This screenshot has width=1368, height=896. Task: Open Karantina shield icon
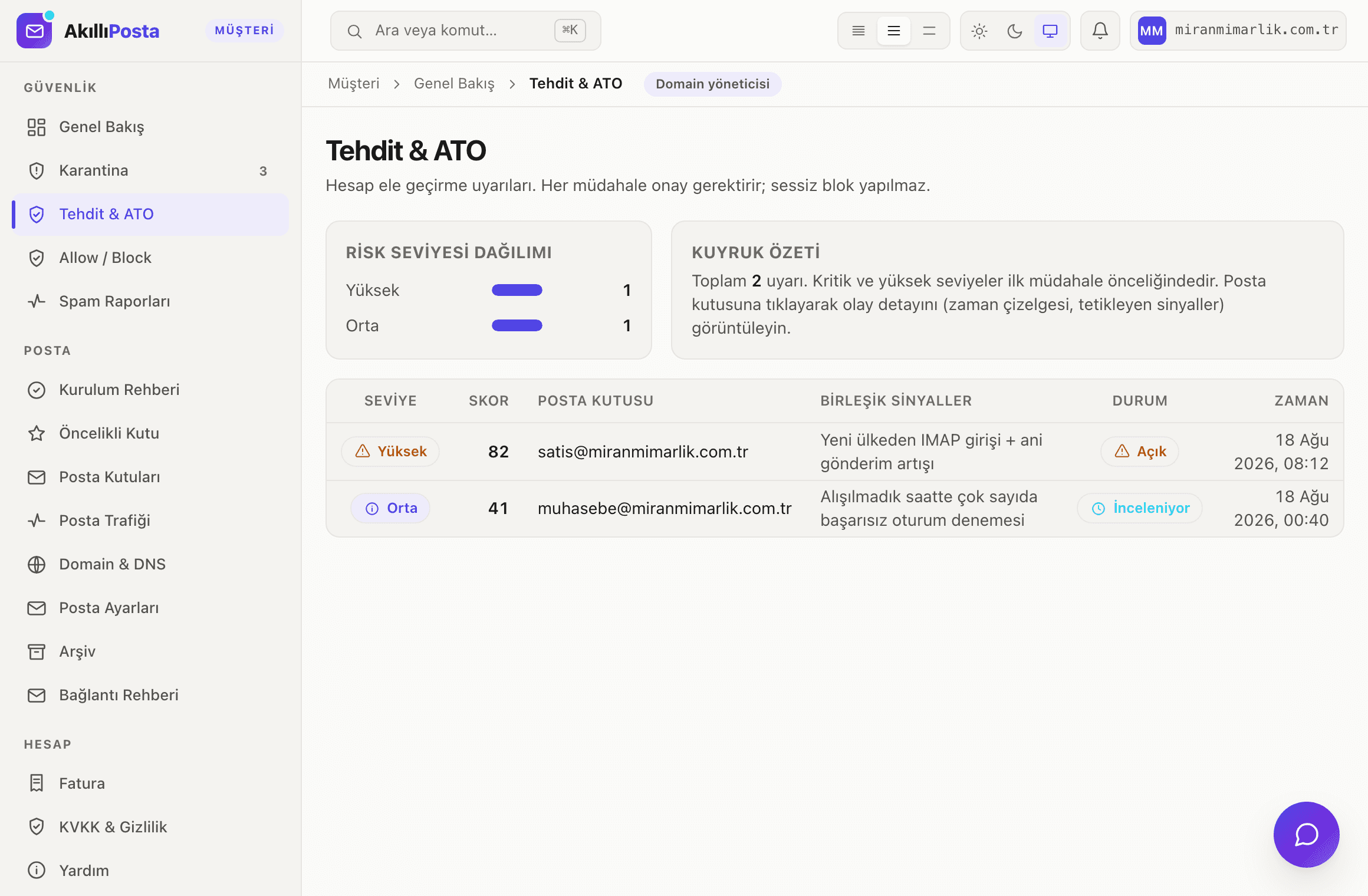pos(37,170)
